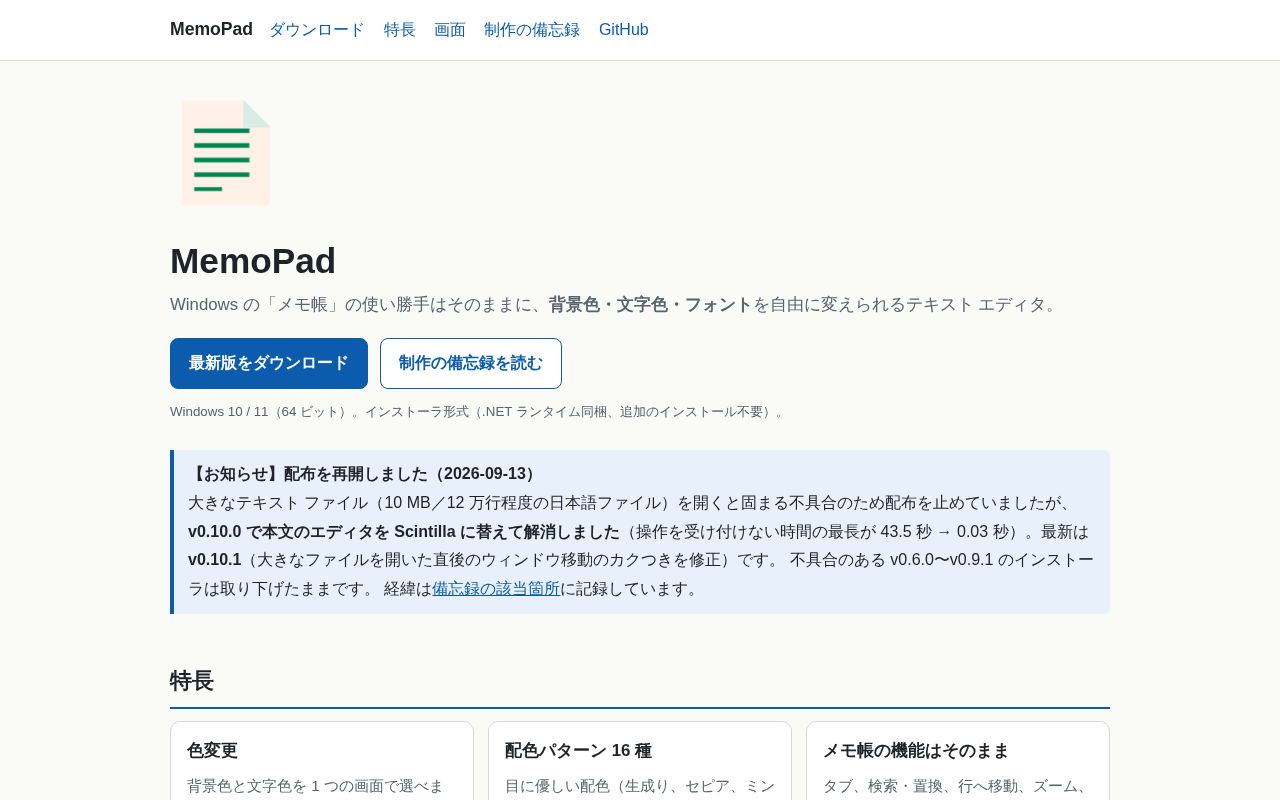Viewport: 1280px width, 800px height.
Task: Visit the GitHub nav link
Action: tap(624, 30)
